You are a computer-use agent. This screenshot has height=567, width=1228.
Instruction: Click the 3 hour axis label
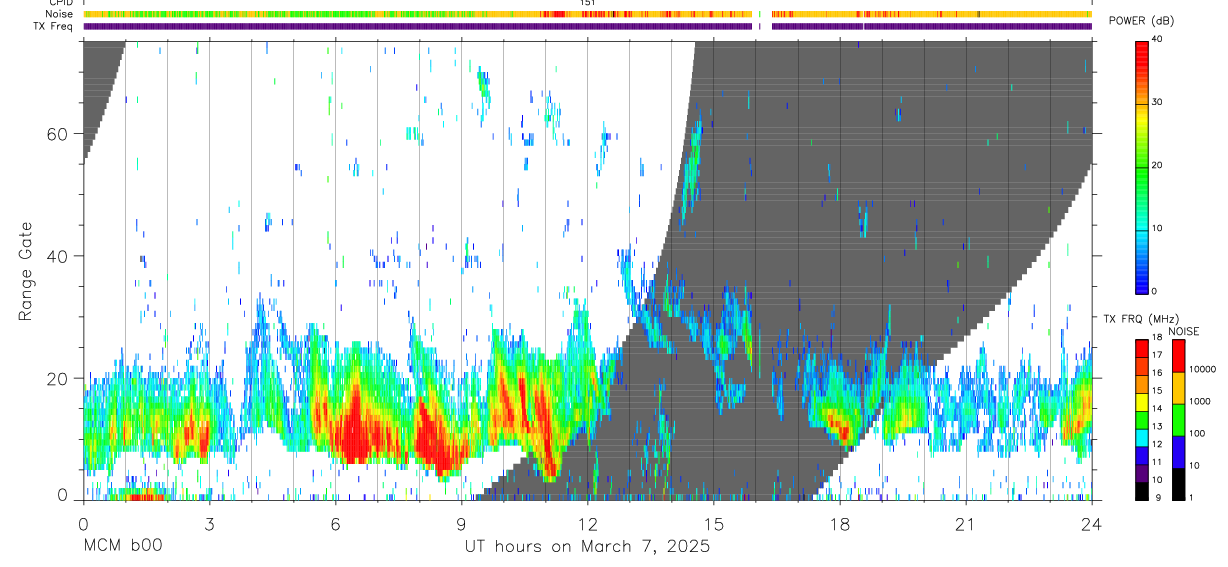click(209, 524)
